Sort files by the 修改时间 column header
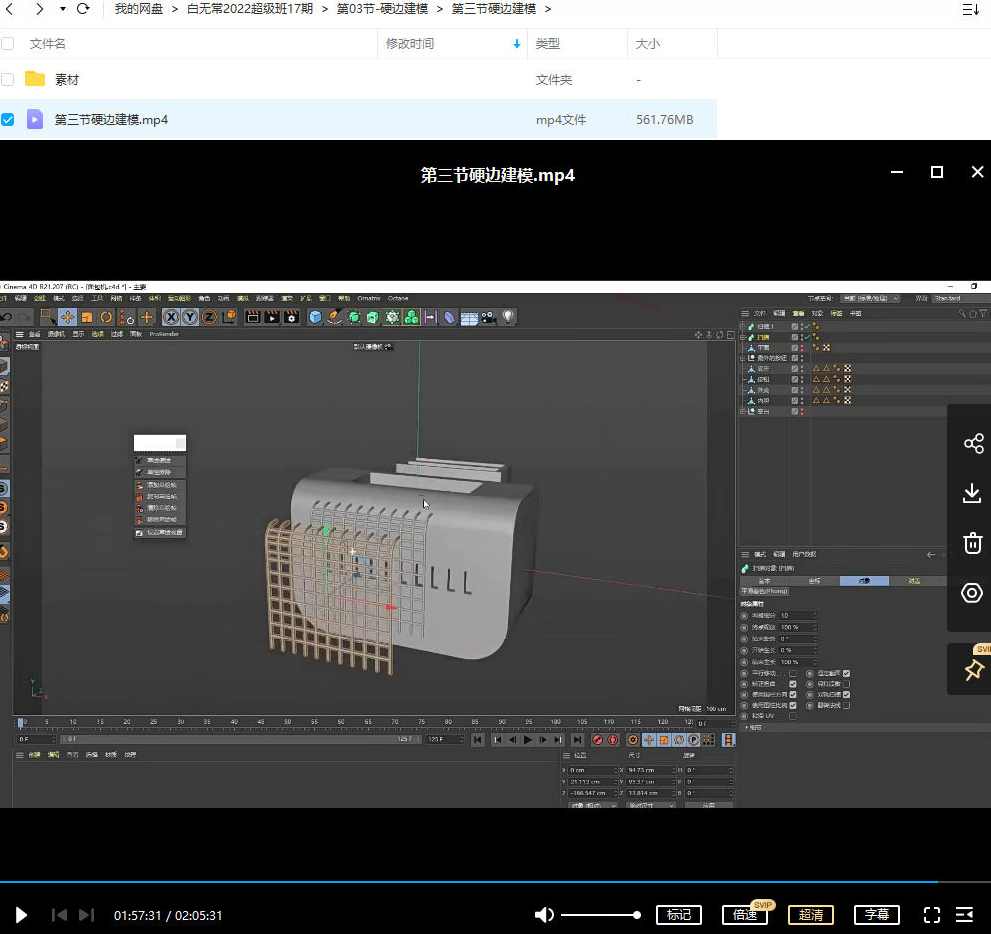Viewport: 991px width, 934px height. [x=410, y=44]
